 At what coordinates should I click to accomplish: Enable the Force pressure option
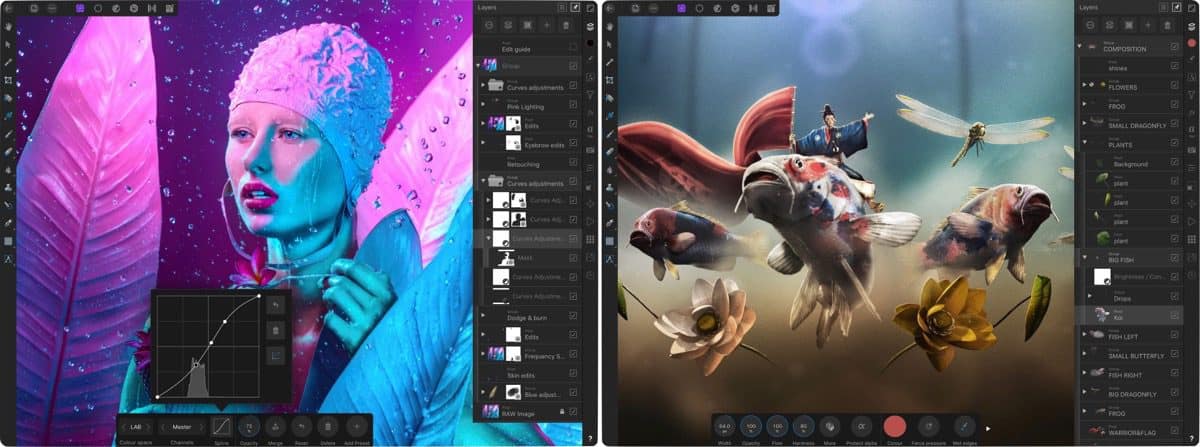[x=928, y=425]
